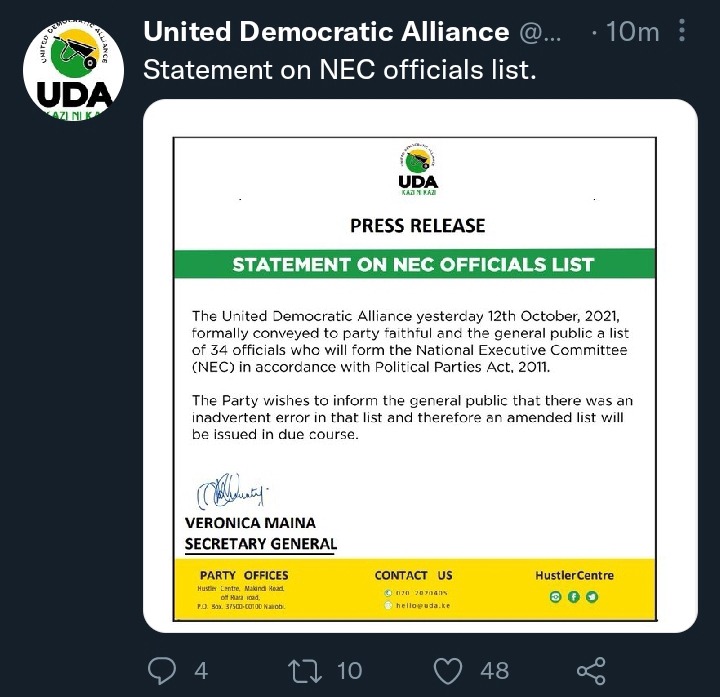This screenshot has height=697, width=720.
Task: Click the likes count 48
Action: click(x=495, y=671)
